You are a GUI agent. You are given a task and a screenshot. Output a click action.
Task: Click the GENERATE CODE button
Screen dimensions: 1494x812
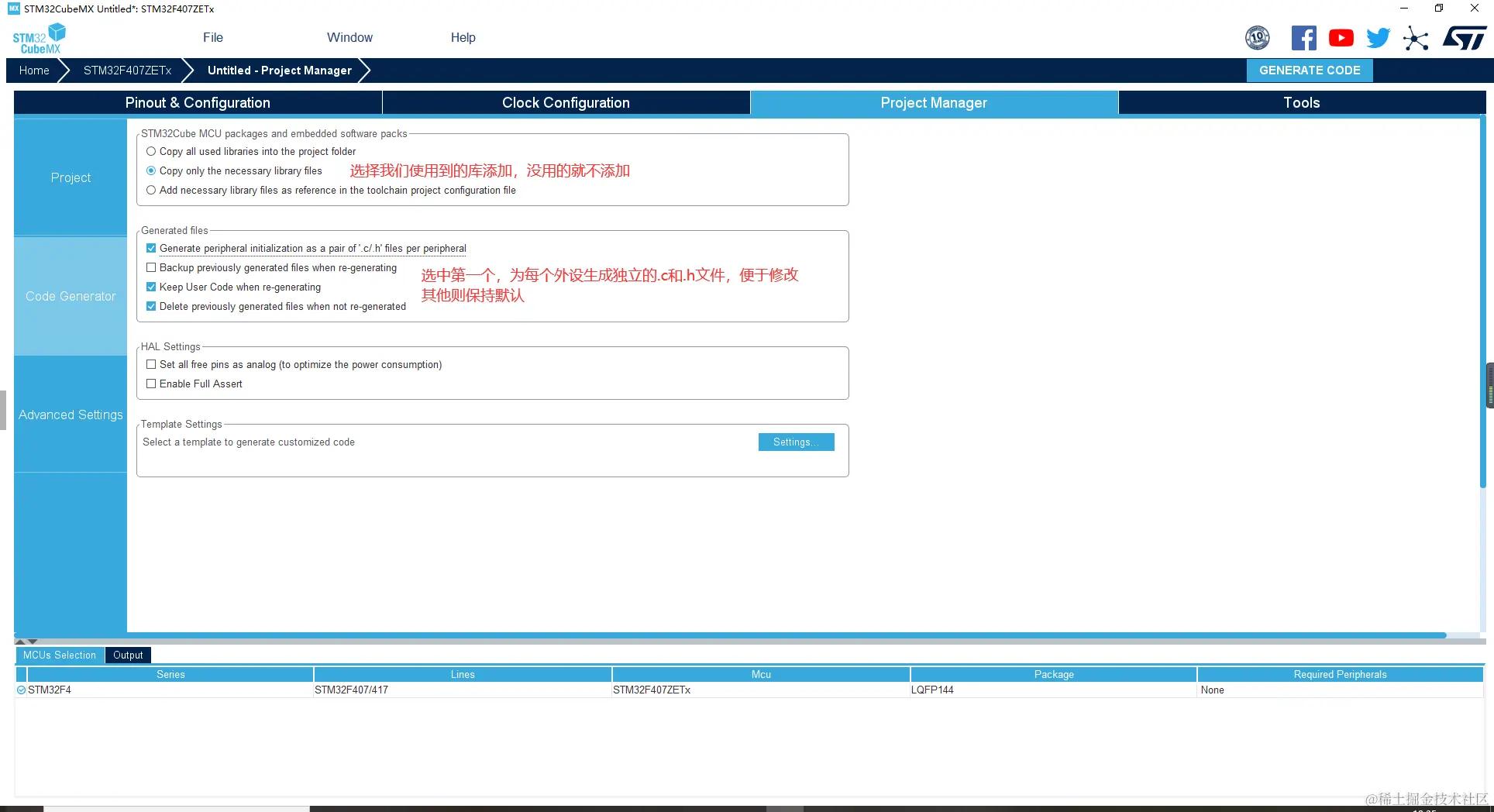pos(1310,70)
